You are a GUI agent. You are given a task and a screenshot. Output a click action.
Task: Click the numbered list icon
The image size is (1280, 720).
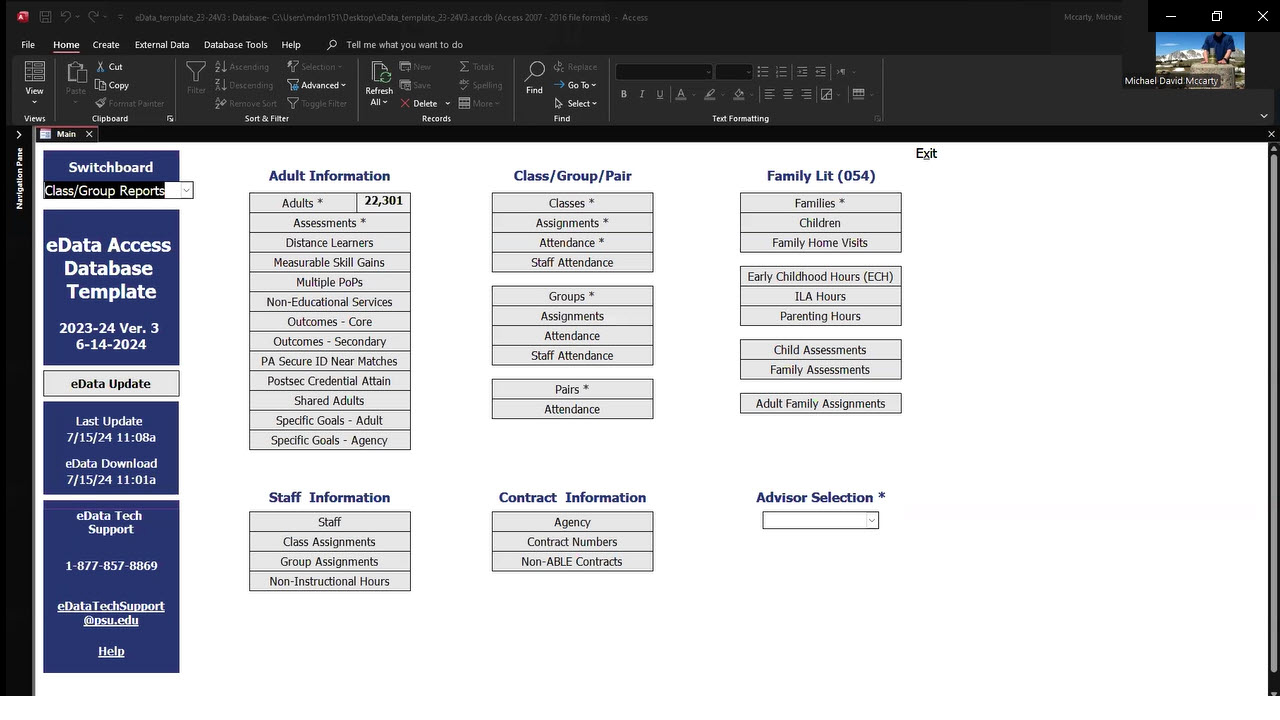click(x=782, y=72)
